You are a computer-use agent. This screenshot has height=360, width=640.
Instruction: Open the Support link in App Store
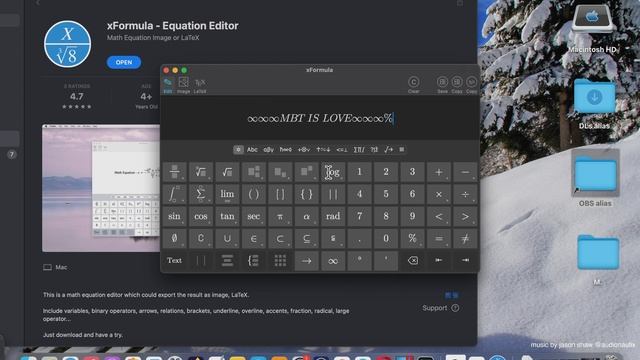tap(440, 308)
